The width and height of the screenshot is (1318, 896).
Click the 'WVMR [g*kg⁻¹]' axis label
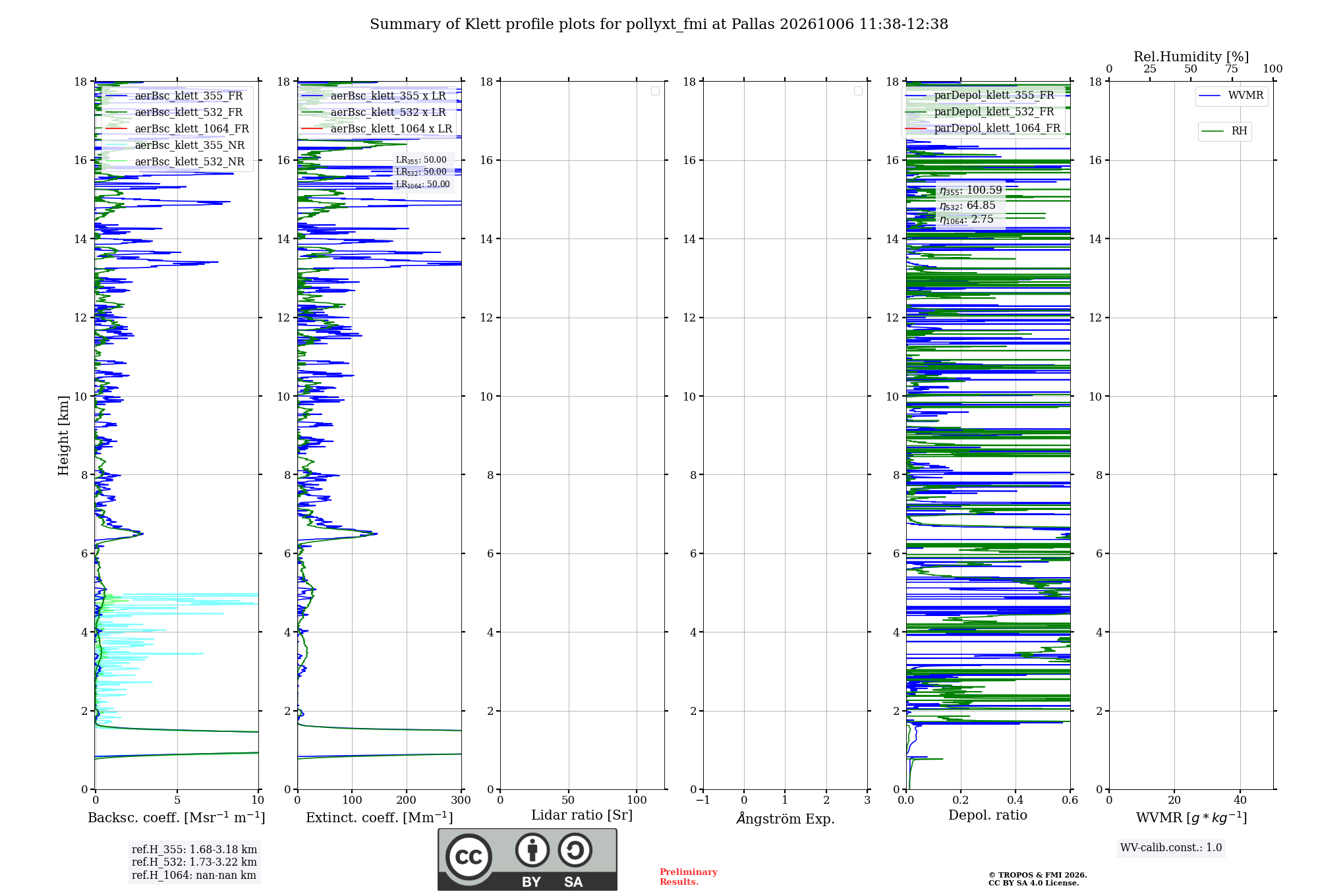tap(1191, 818)
